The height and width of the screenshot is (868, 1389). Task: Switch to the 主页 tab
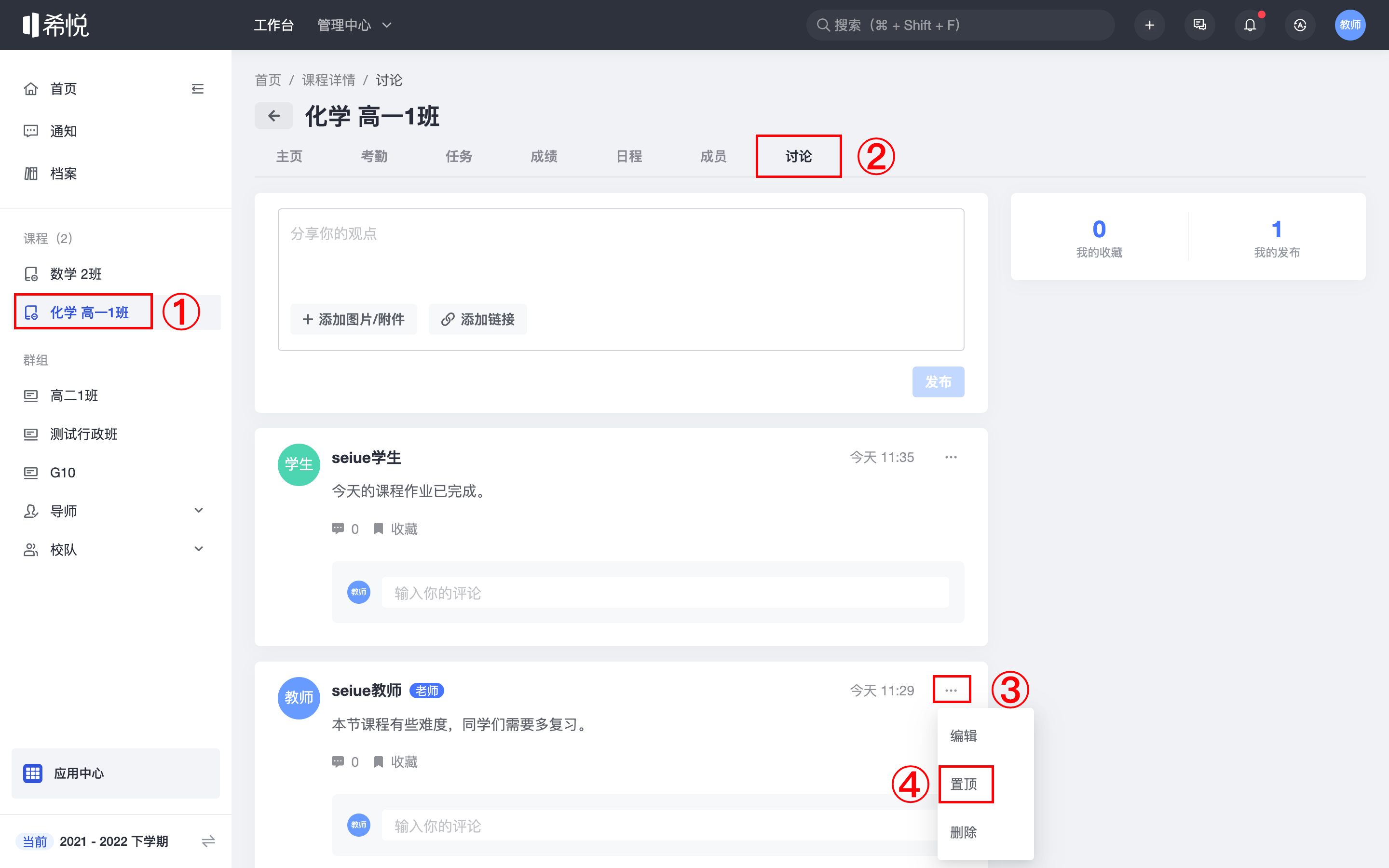point(289,156)
